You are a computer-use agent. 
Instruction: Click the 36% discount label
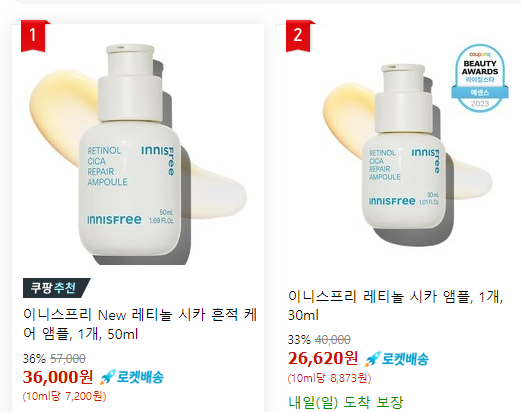(x=34, y=359)
